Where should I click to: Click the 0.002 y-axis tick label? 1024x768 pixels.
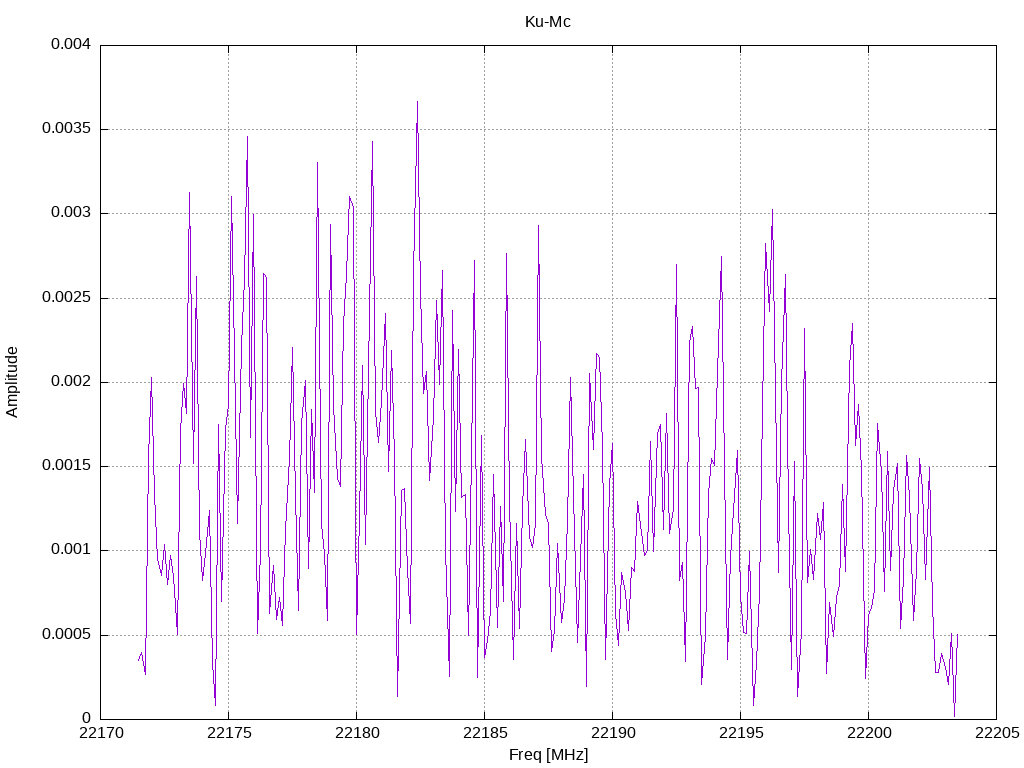tap(71, 381)
